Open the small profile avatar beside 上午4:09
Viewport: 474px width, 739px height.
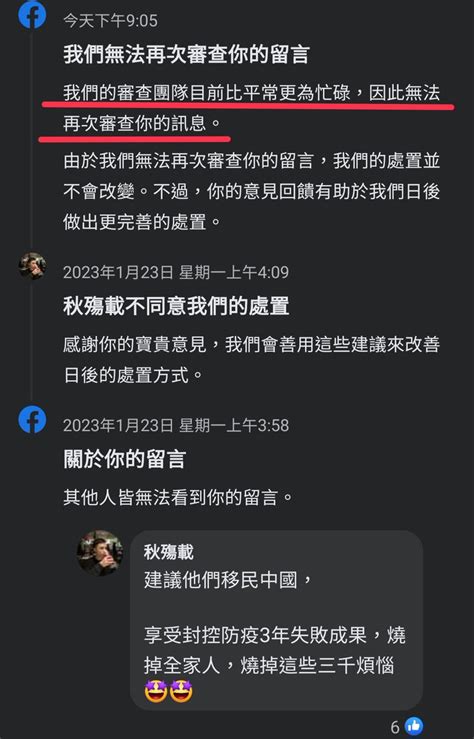(32, 266)
